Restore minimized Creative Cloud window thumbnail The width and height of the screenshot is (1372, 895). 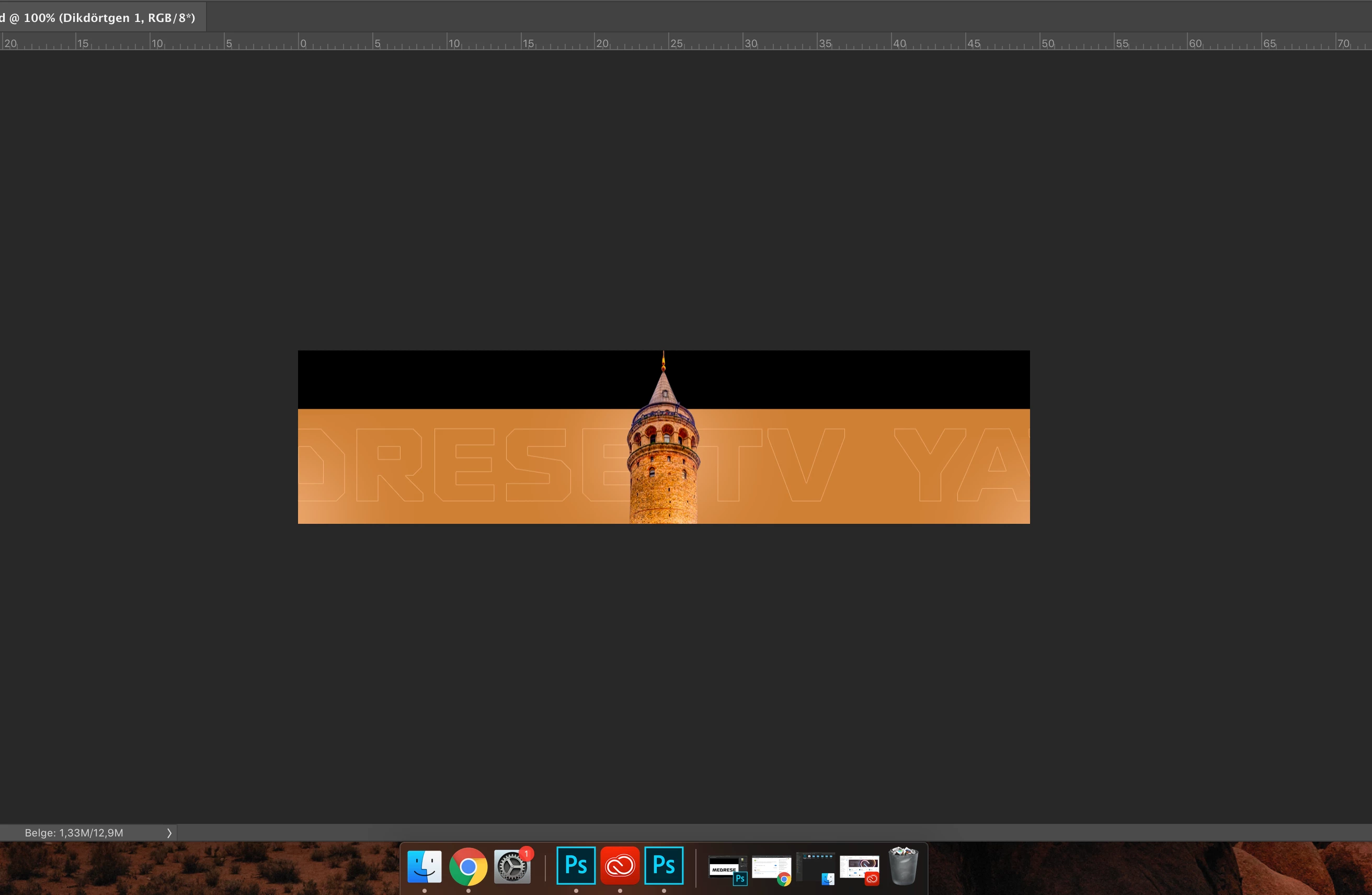[859, 868]
